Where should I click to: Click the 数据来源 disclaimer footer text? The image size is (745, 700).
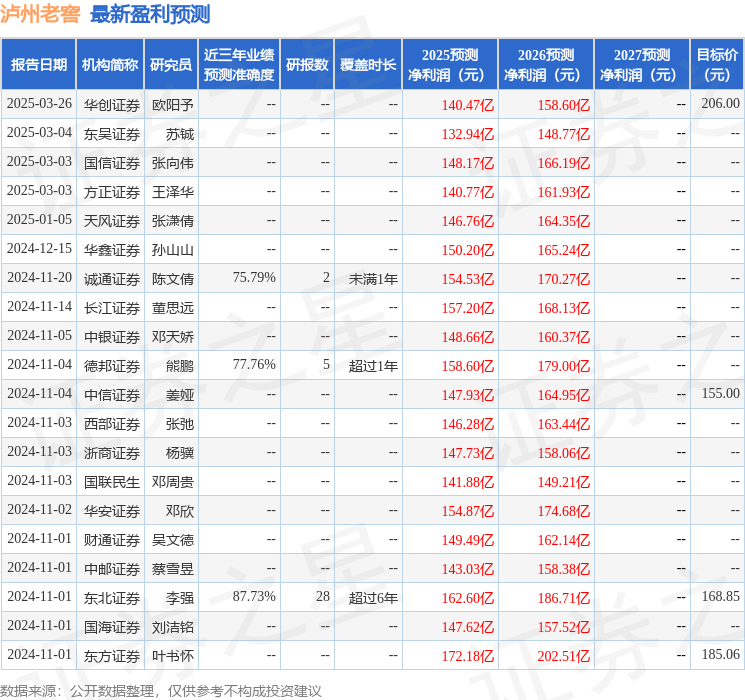point(161,690)
